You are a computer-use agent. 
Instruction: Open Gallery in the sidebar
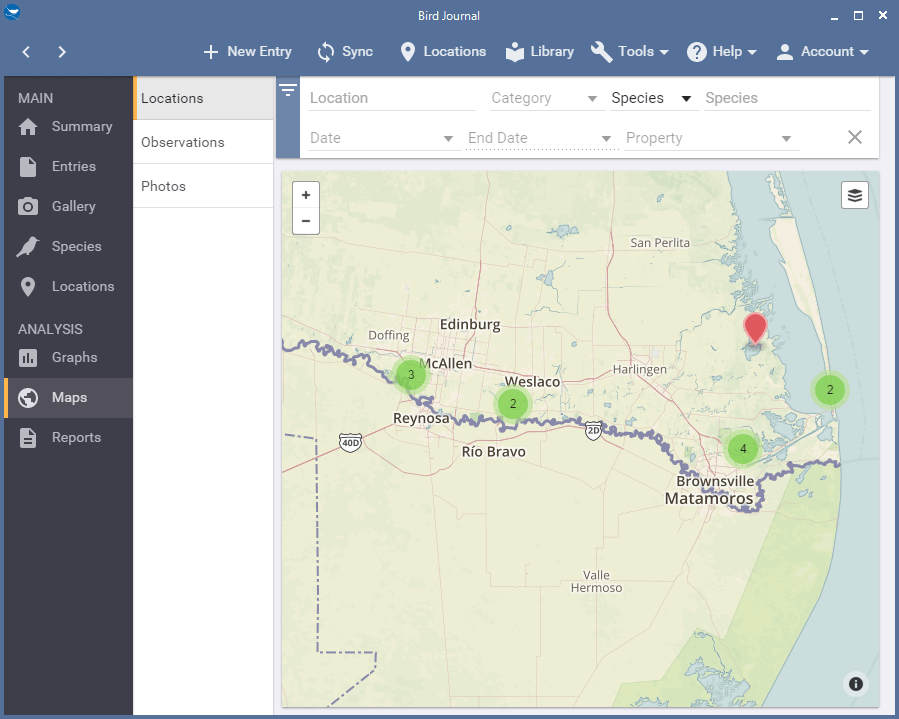68,206
